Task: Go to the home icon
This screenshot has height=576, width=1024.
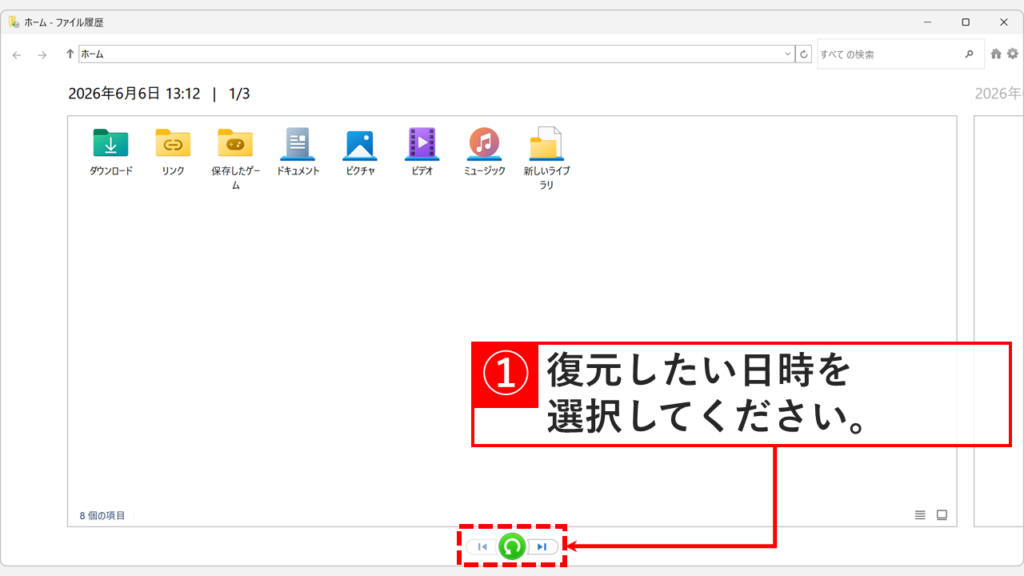Action: [996, 54]
